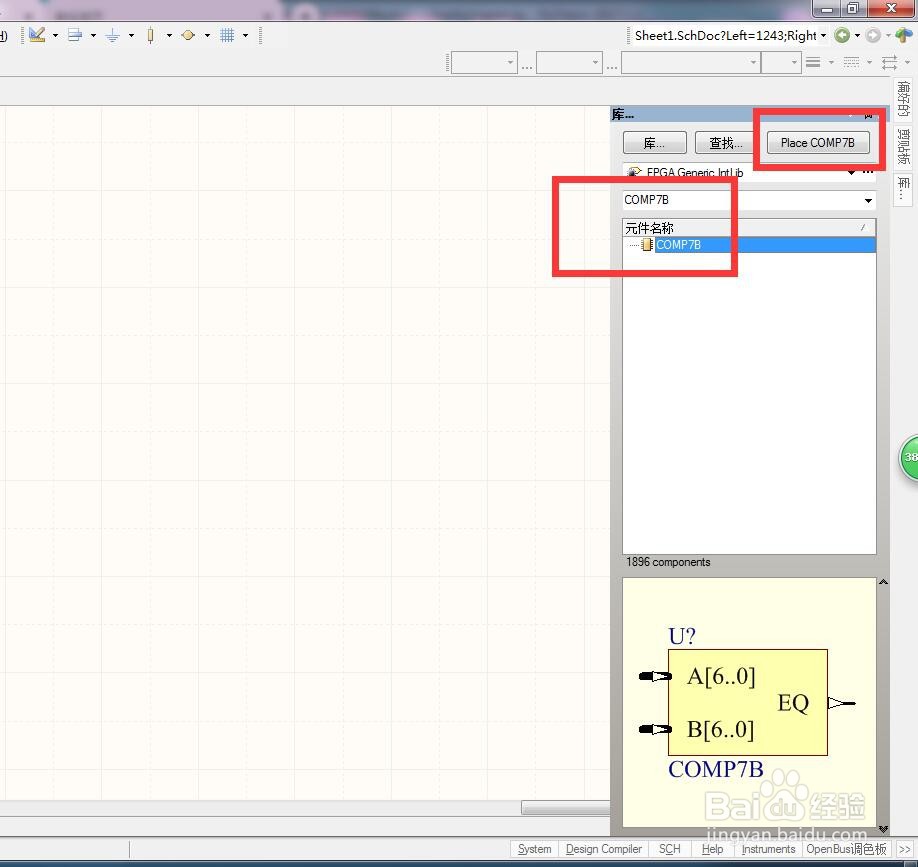Click the OpenBus调色板 status bar button

[847, 849]
